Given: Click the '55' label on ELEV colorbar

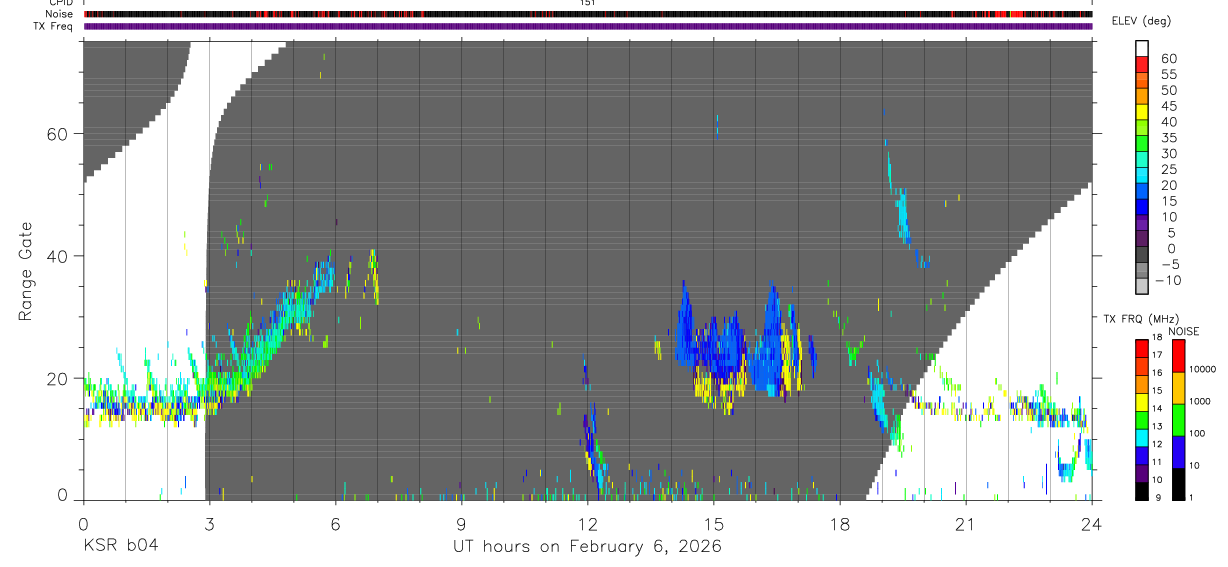Looking at the screenshot, I should tap(1167, 74).
